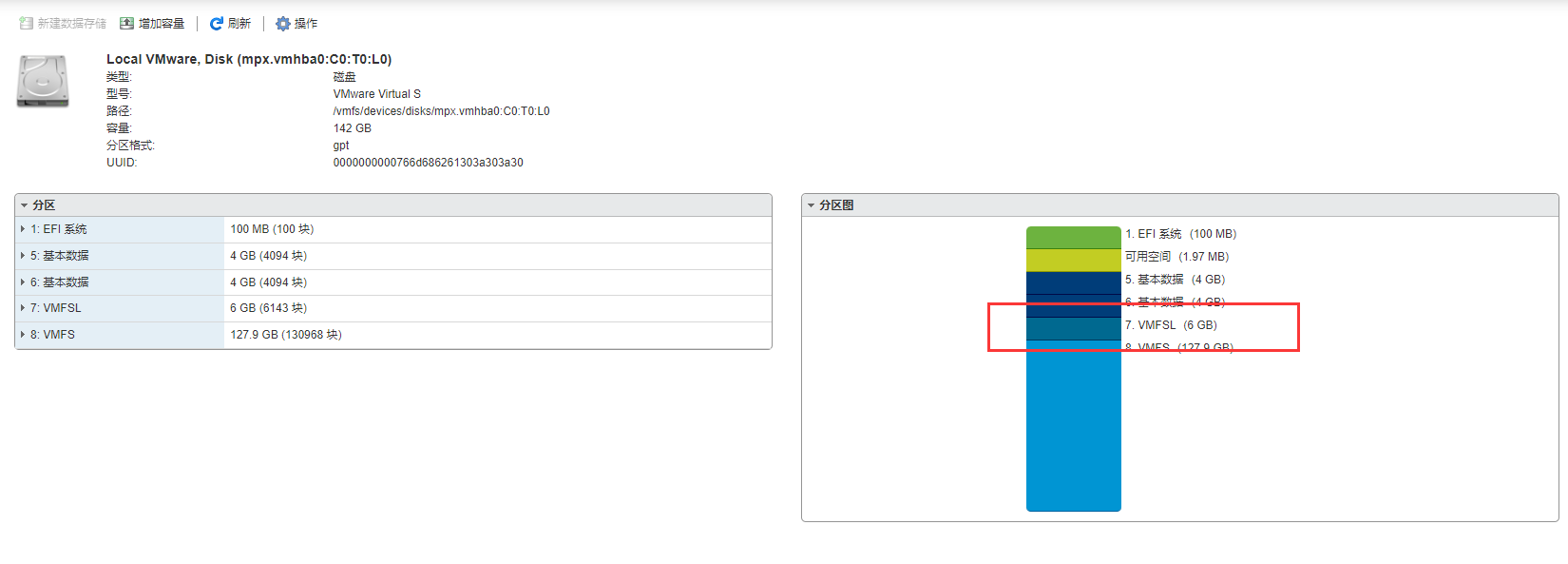Screen dimensions: 1568x564
Task: Select the 5: 基本数据 partition label
Action: click(59, 256)
